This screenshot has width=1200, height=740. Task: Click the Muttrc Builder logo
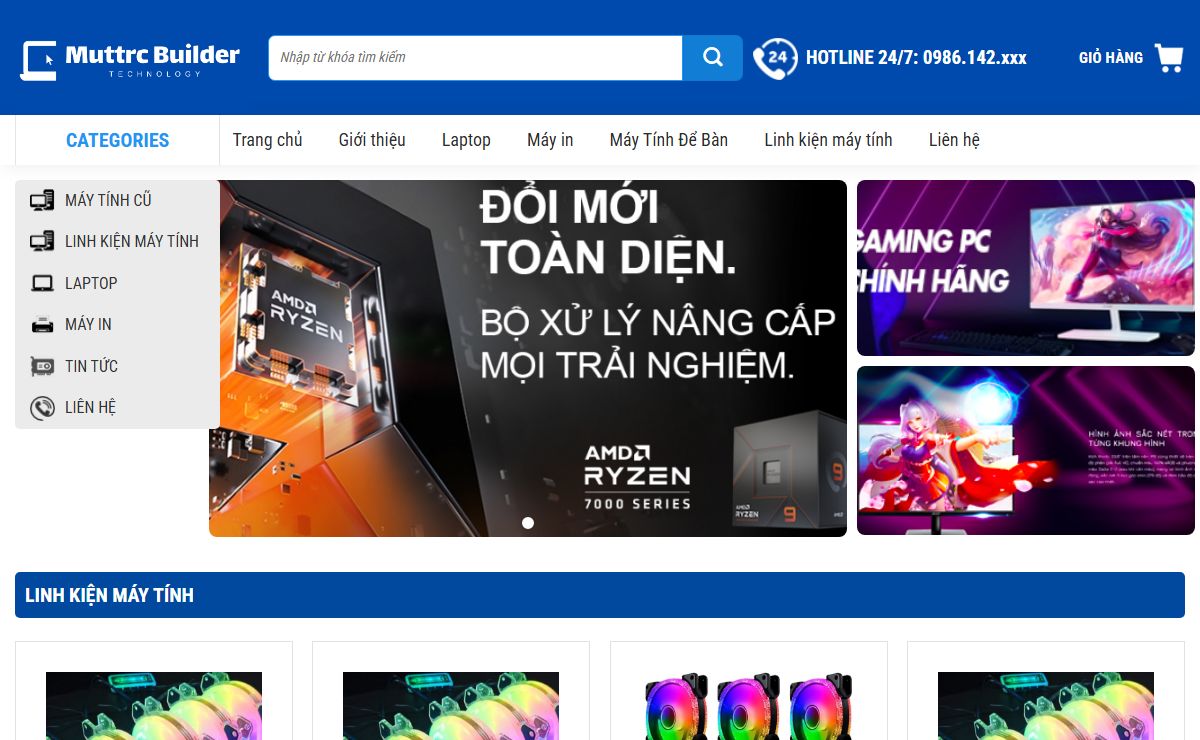coord(130,59)
